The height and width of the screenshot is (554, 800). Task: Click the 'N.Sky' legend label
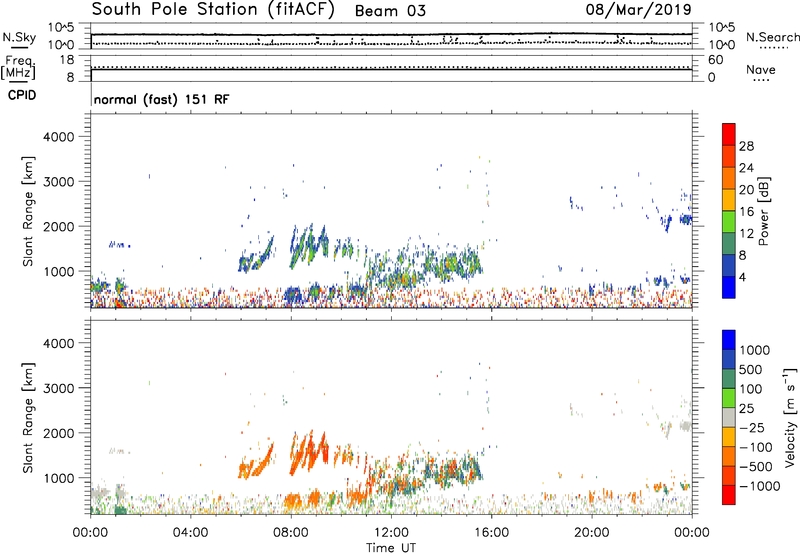[x=19, y=37]
